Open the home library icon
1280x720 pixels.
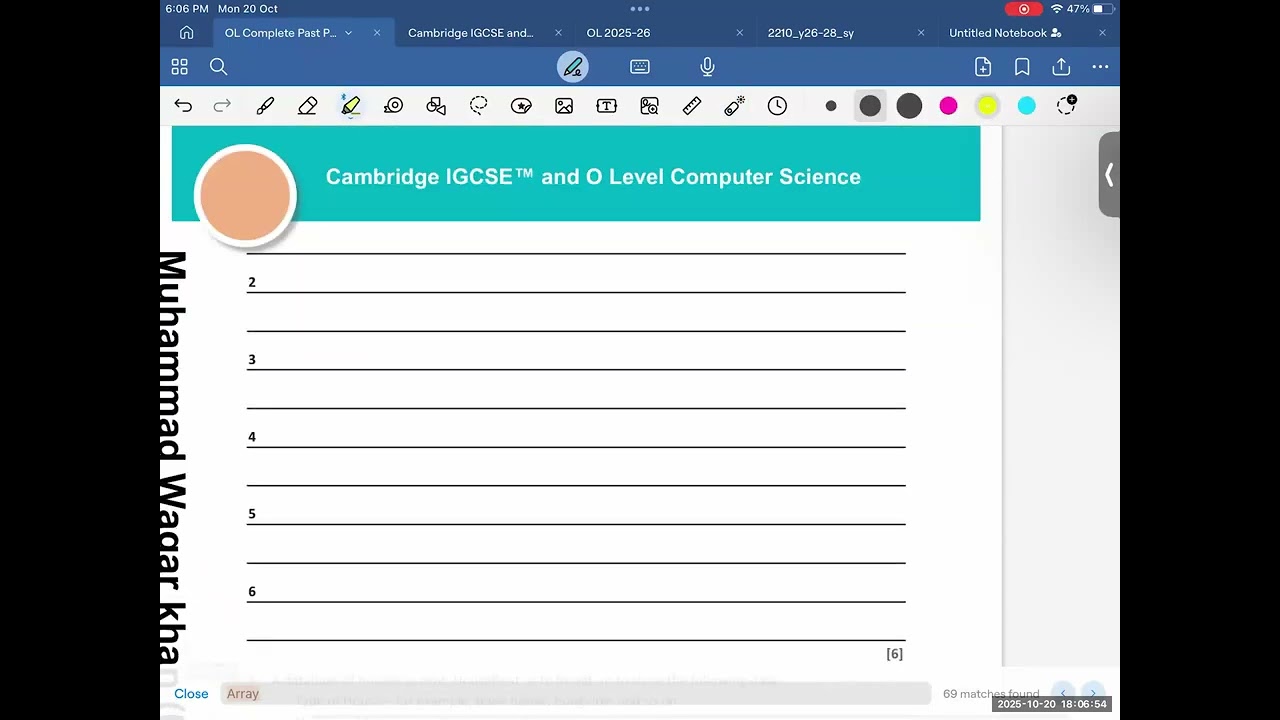[186, 33]
